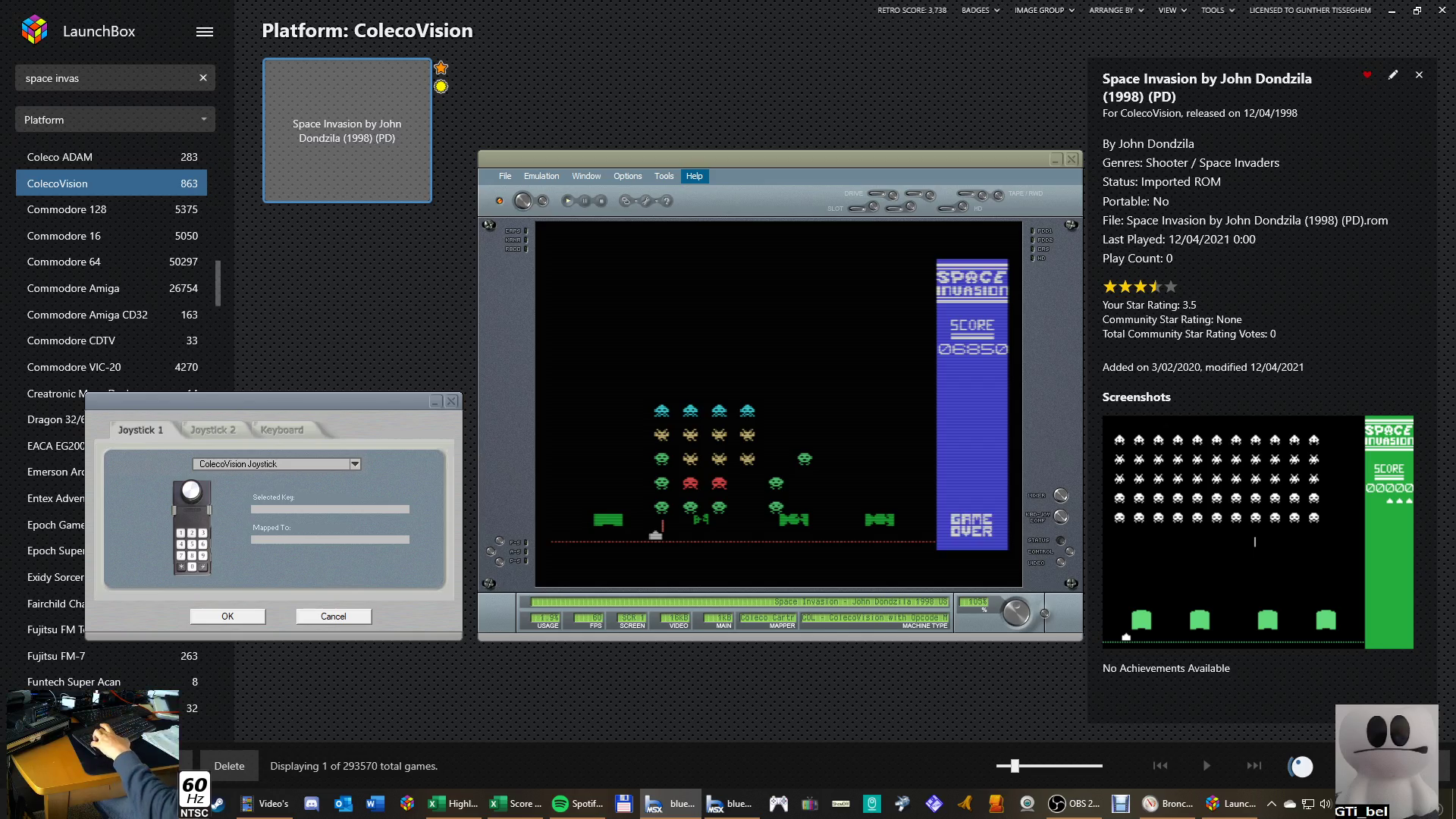Switch to the Joystick 2 tab
Viewport: 1456px width, 819px height.
212,430
